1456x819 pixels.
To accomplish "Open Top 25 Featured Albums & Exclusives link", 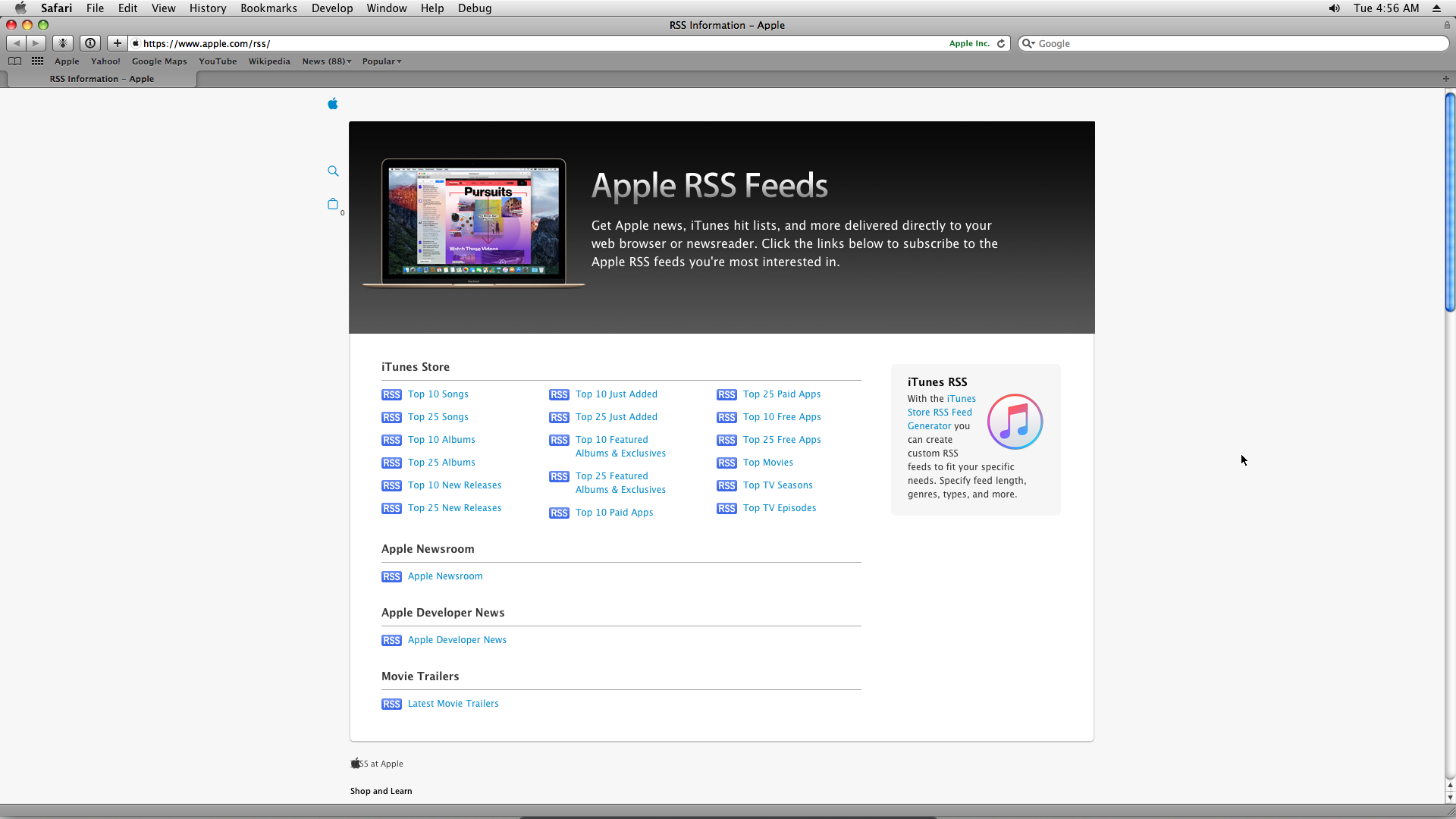I will 620,483.
